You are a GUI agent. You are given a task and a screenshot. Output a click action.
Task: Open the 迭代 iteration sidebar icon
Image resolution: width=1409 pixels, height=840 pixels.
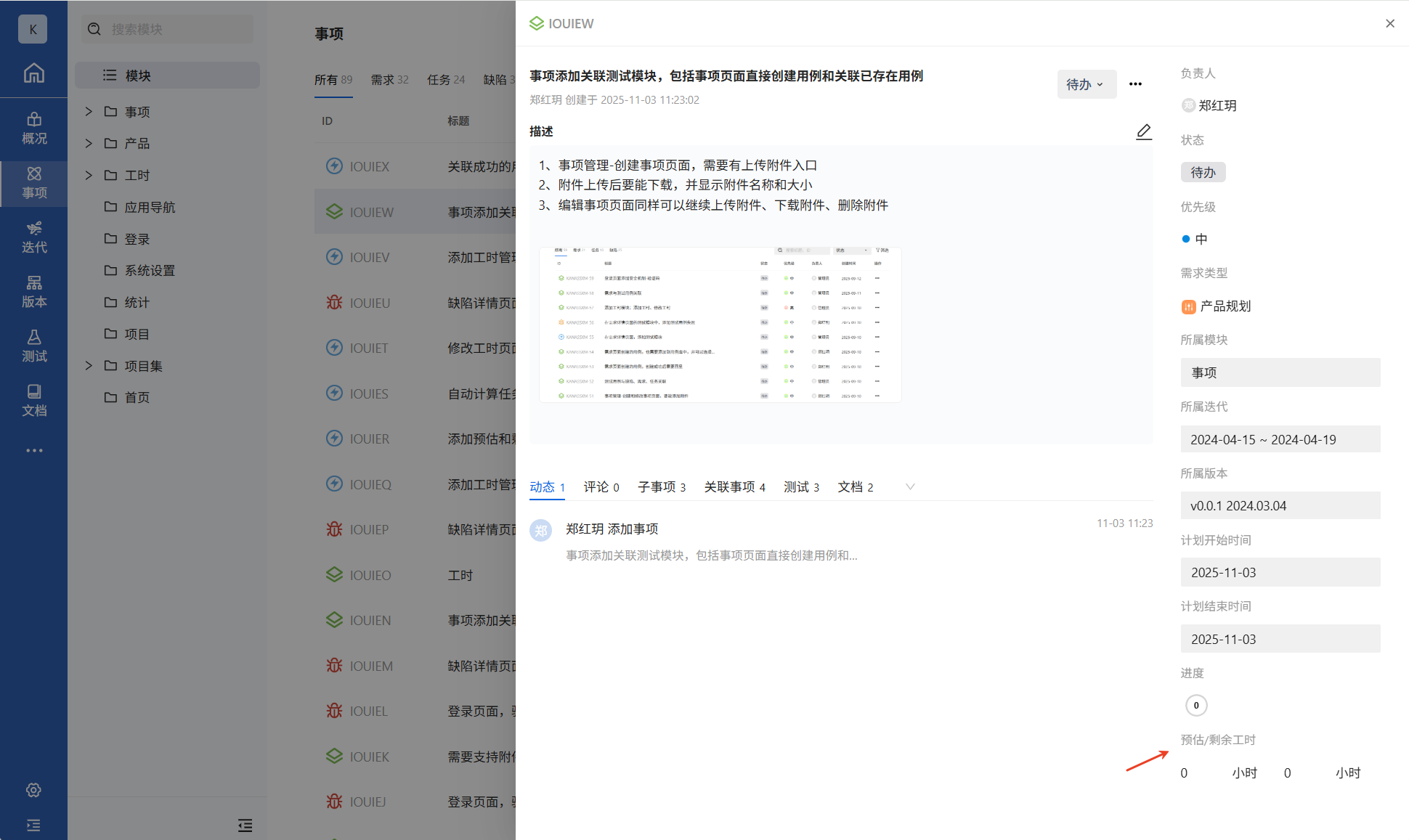[33, 237]
